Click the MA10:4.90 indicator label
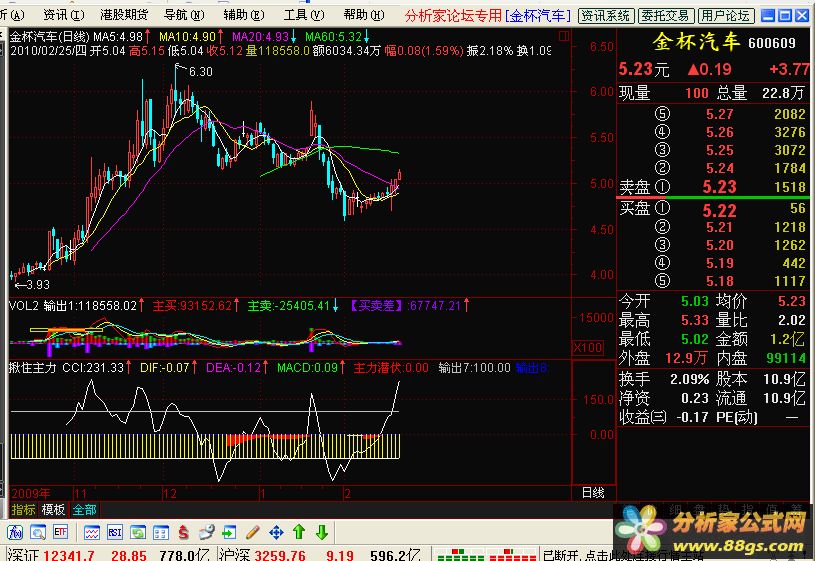The width and height of the screenshot is (815, 561). tap(187, 37)
